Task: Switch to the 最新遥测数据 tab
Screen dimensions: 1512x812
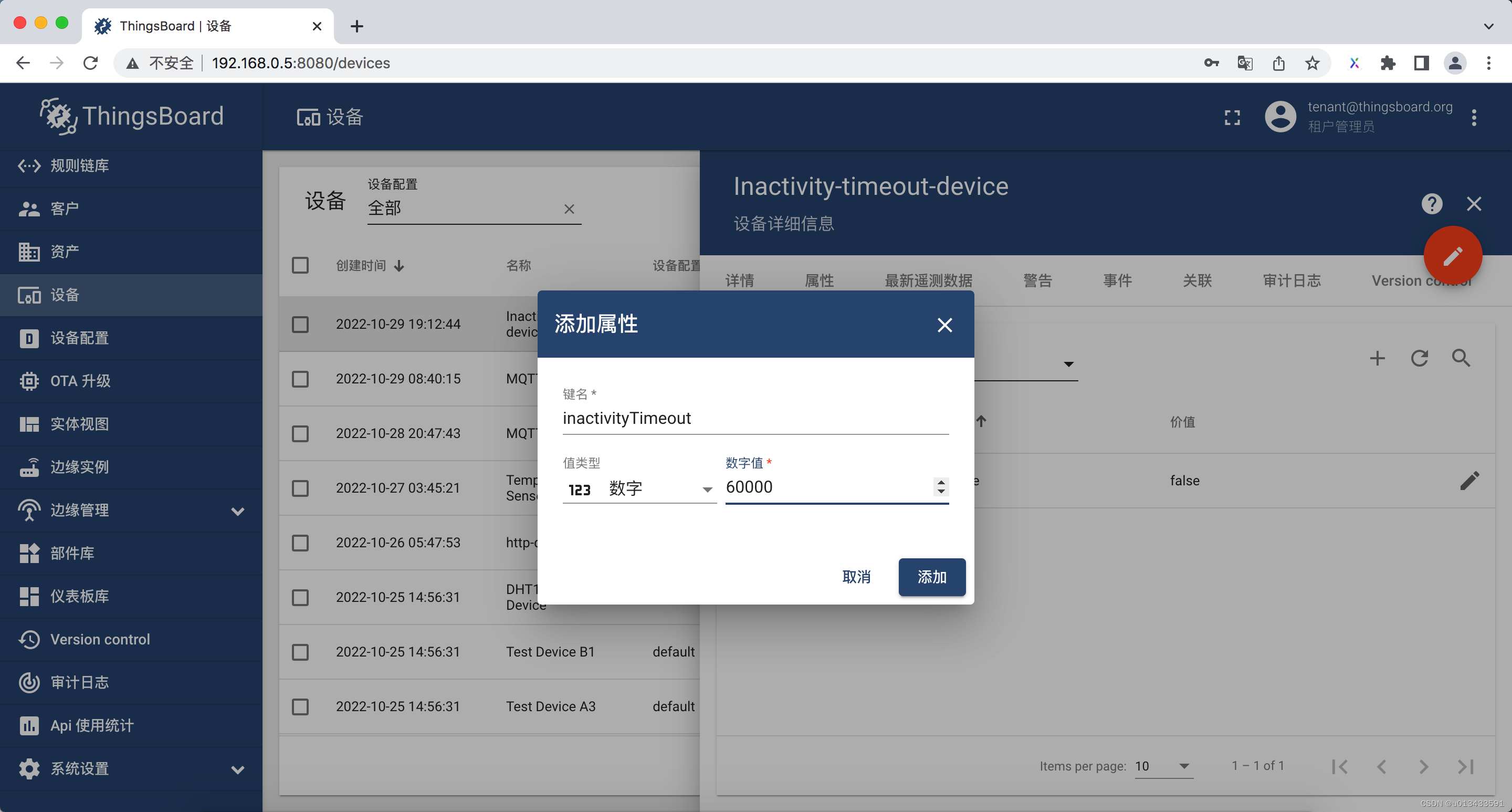Action: click(x=928, y=280)
